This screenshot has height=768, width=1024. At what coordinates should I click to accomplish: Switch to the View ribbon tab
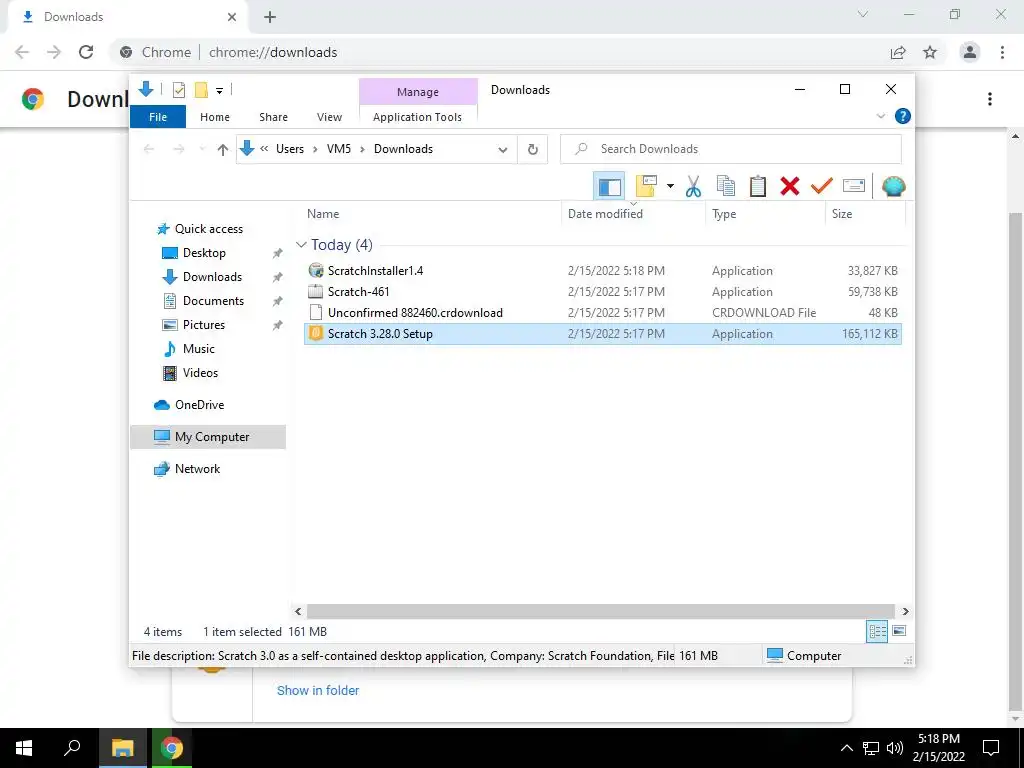(329, 117)
